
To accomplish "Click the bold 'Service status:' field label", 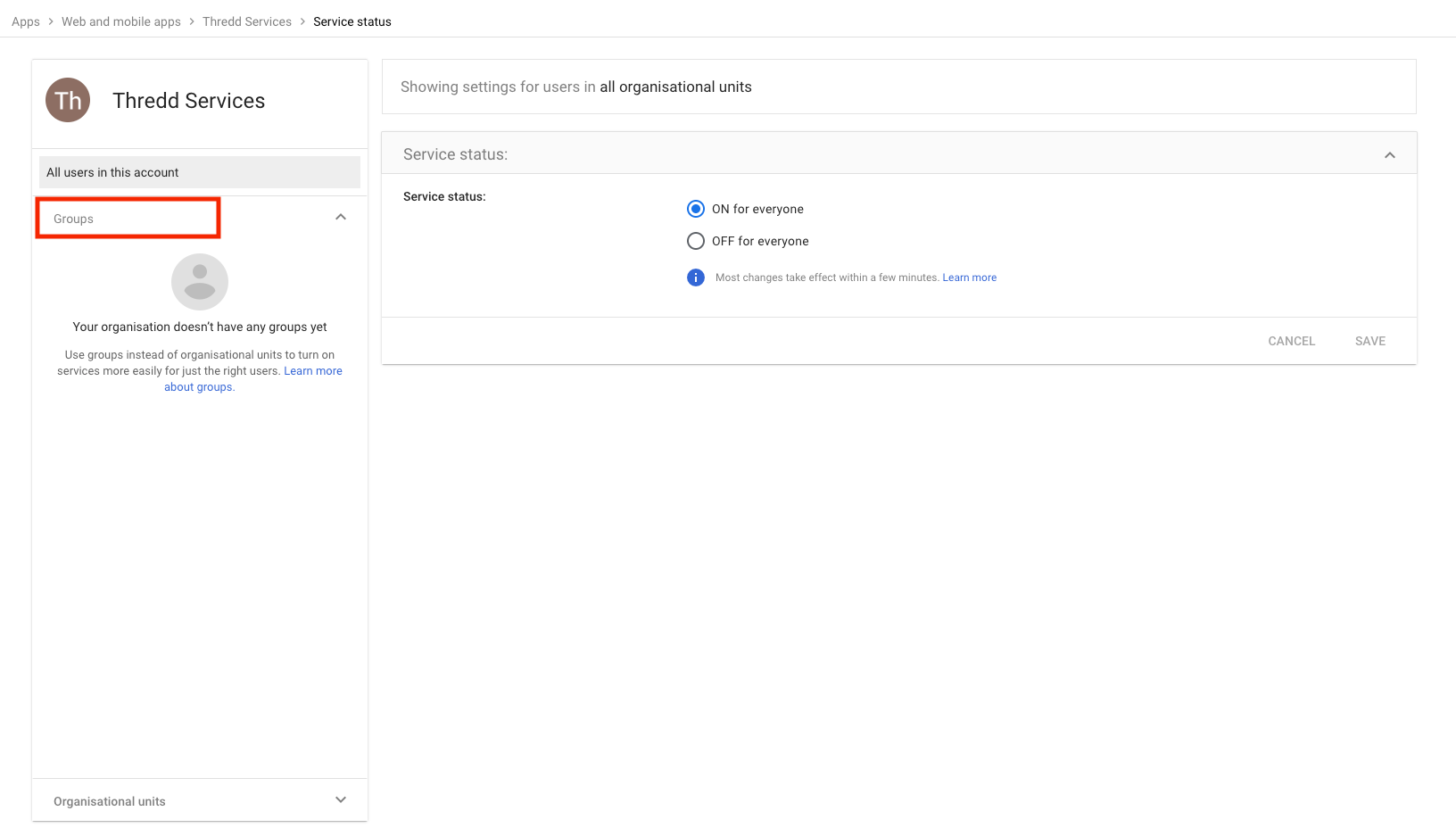I will (x=444, y=196).
